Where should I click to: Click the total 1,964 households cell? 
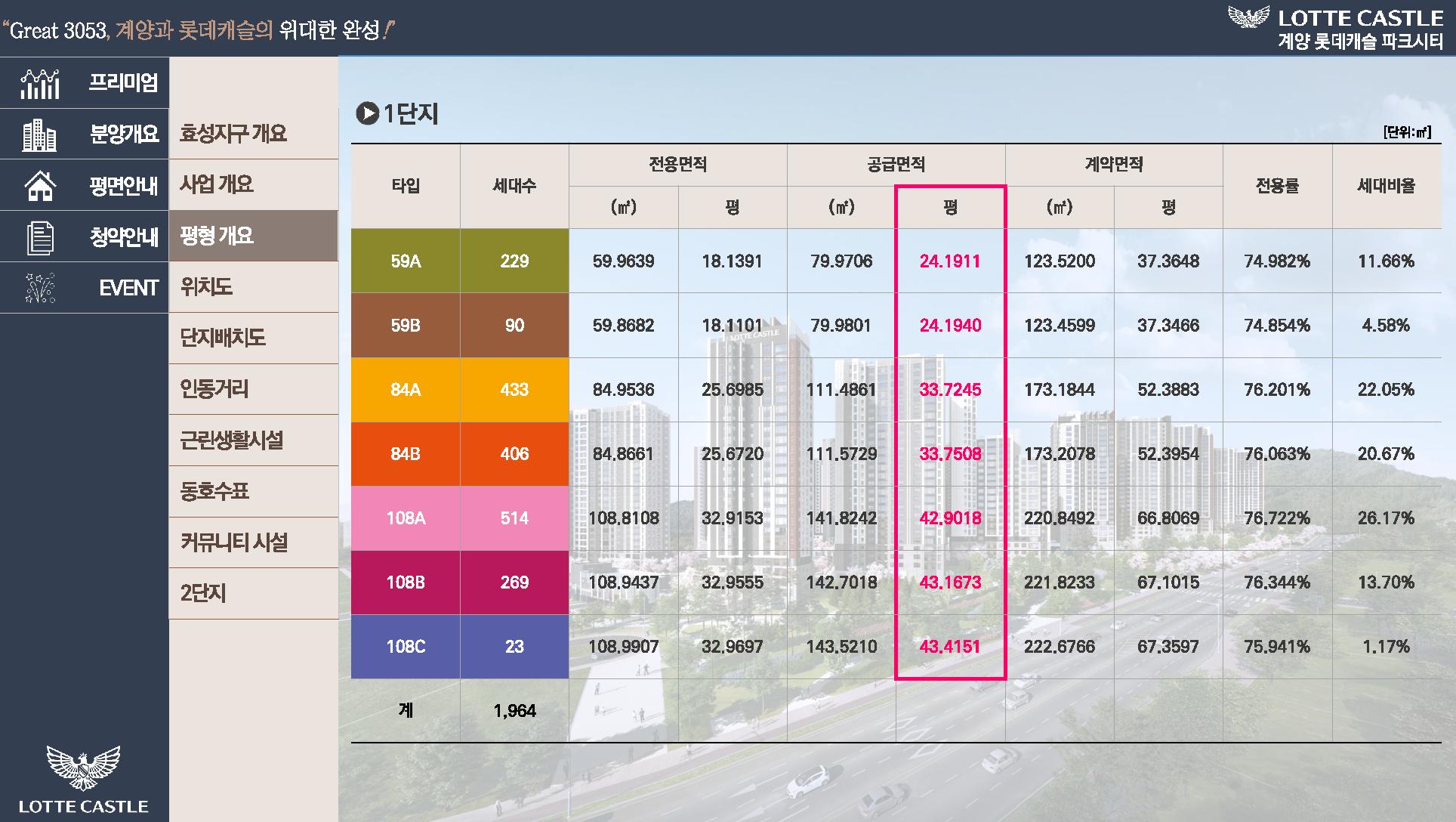[514, 711]
